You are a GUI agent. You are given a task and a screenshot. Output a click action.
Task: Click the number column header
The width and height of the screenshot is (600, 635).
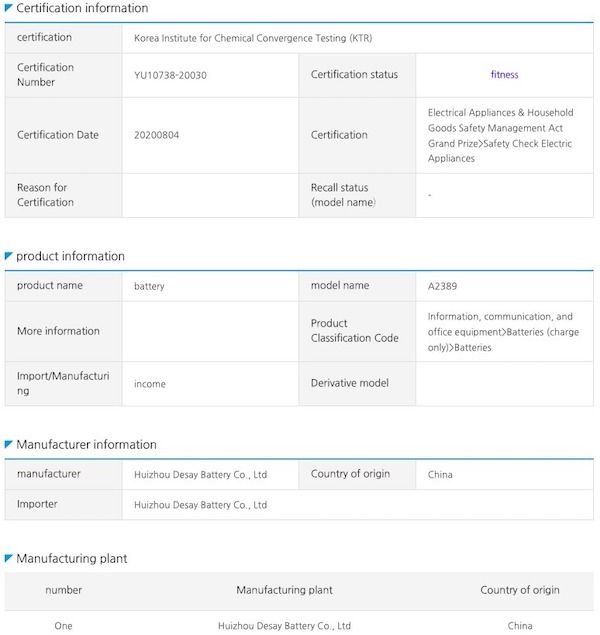point(64,590)
